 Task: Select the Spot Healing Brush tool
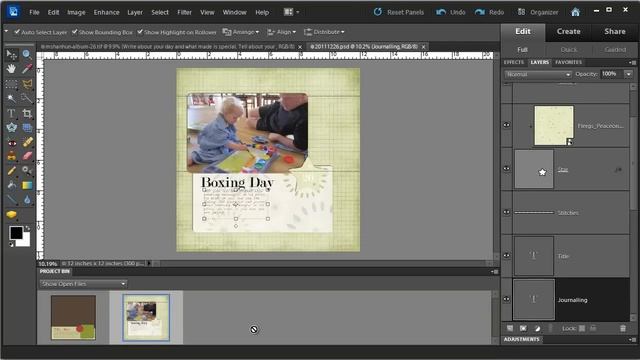coord(27,142)
